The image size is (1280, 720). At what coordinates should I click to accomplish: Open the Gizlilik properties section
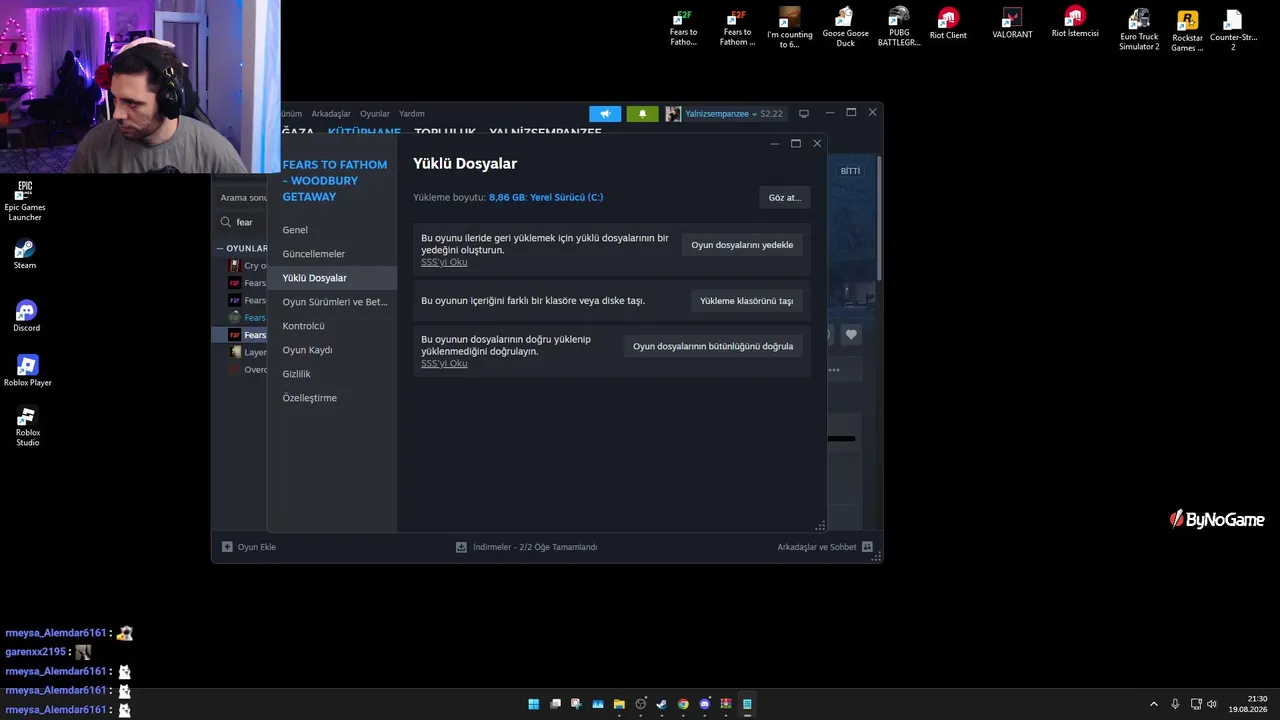332,374
